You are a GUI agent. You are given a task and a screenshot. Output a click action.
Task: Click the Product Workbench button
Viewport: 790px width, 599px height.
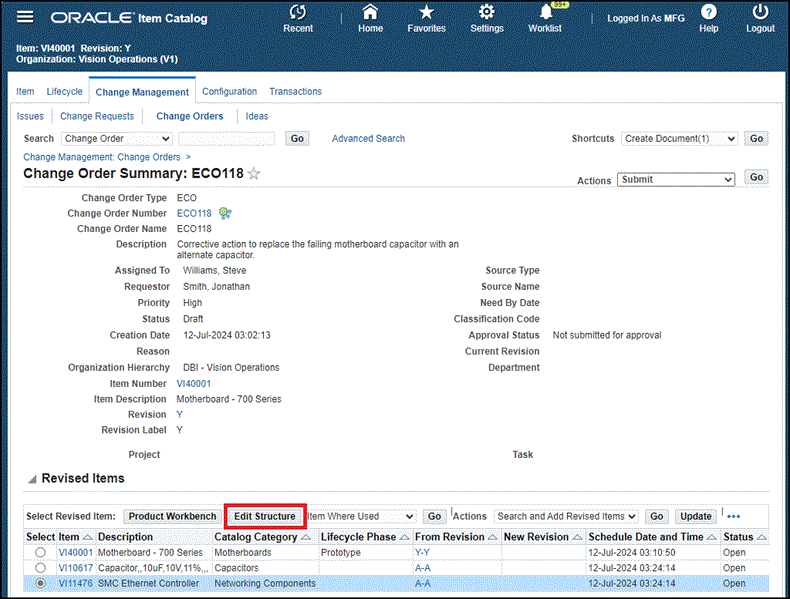(172, 516)
